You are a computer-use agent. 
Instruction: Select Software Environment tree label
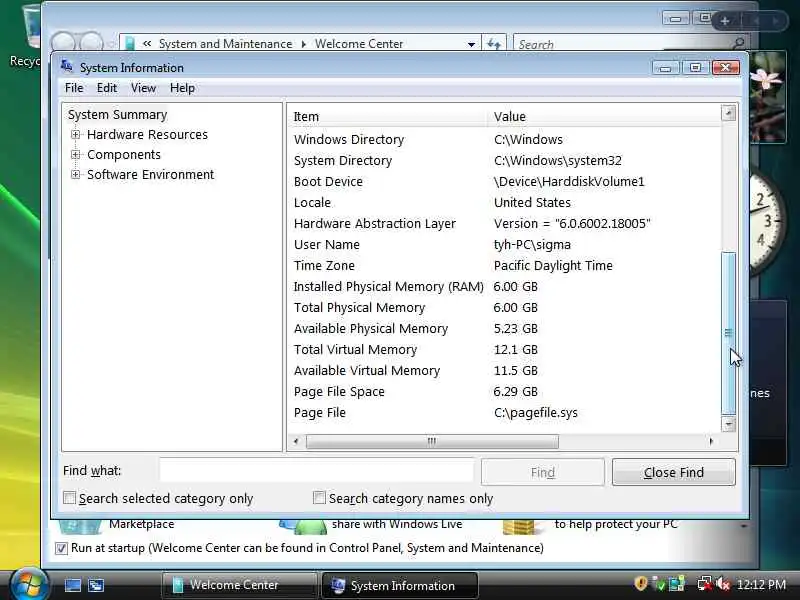pos(151,174)
